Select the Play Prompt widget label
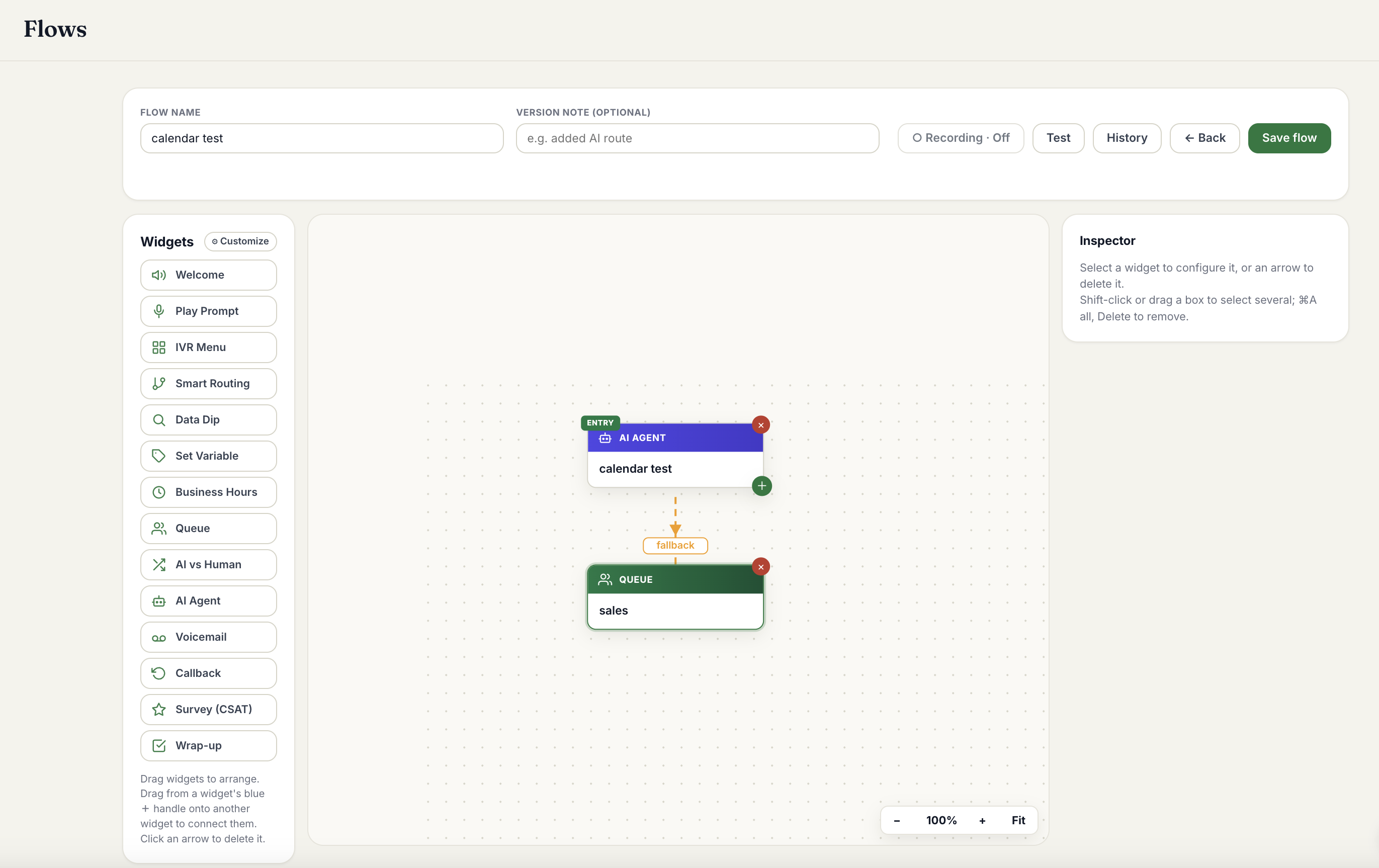1379x868 pixels. click(x=207, y=311)
